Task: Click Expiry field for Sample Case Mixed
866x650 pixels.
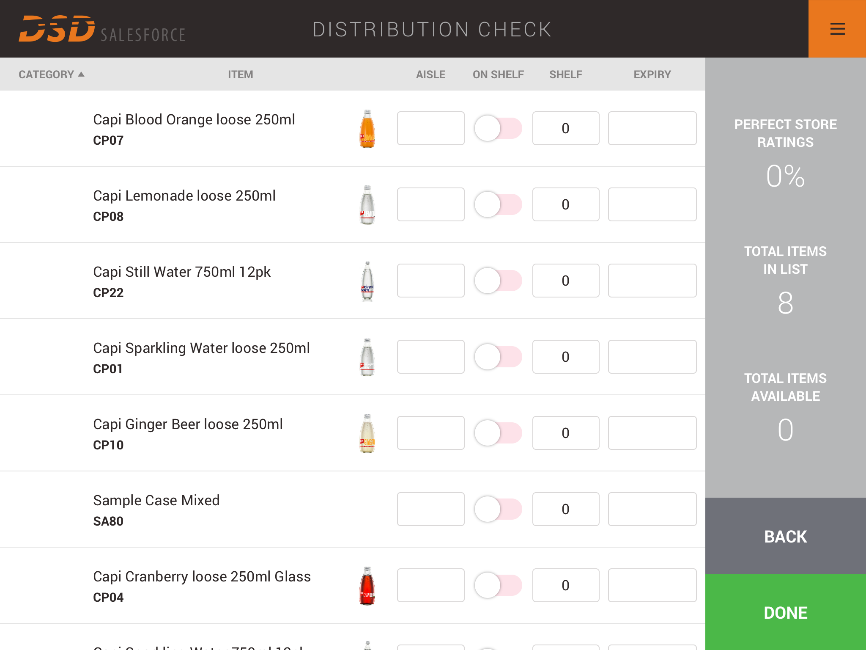Action: coord(652,509)
